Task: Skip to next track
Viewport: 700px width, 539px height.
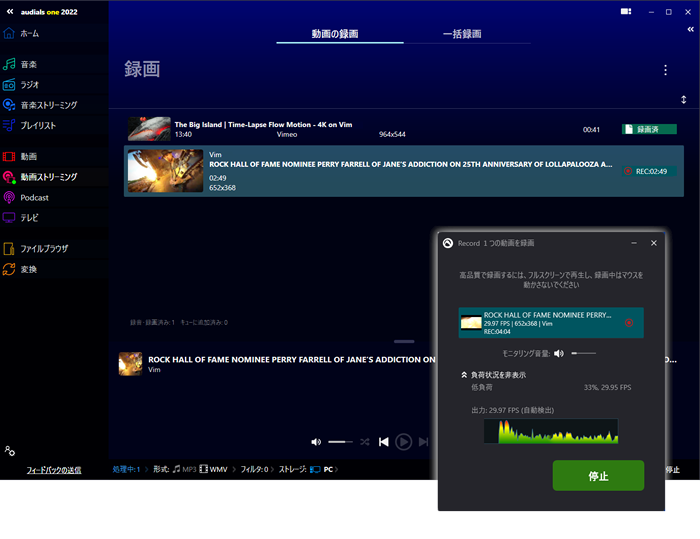Action: (x=423, y=442)
